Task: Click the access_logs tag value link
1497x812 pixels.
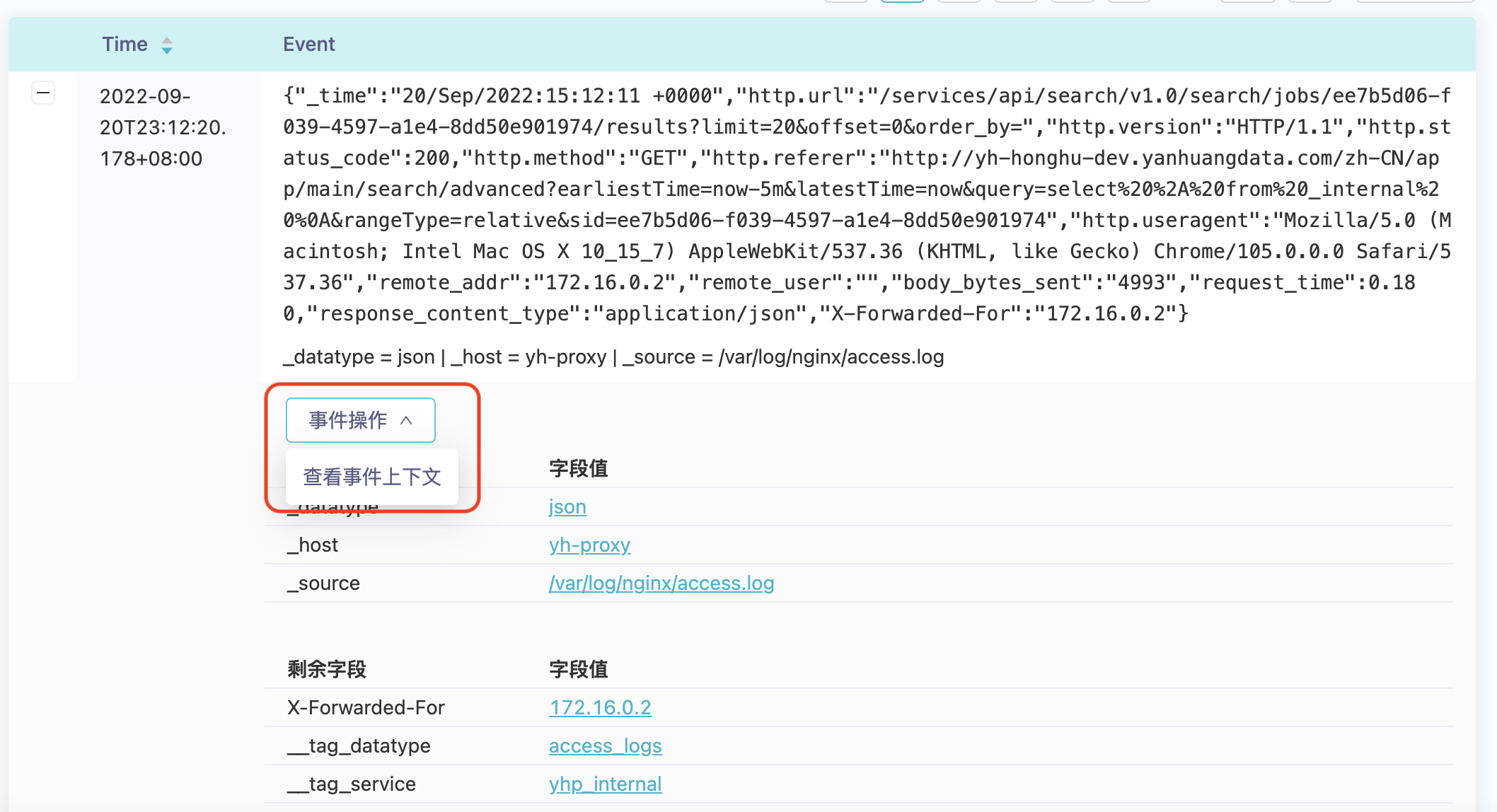Action: point(606,746)
